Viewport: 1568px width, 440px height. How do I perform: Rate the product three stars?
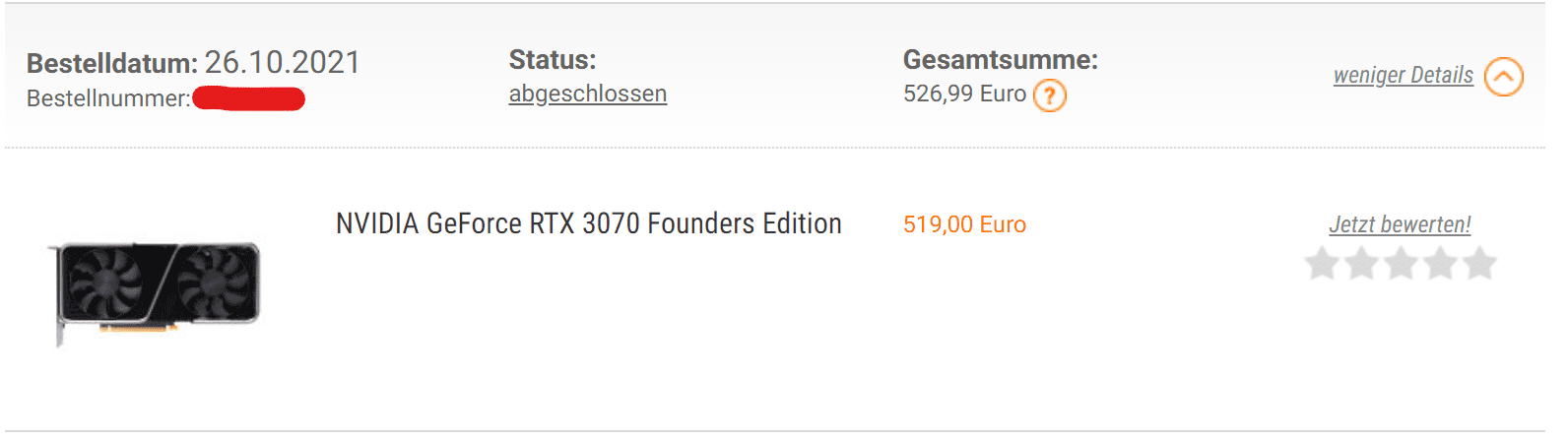1402,264
